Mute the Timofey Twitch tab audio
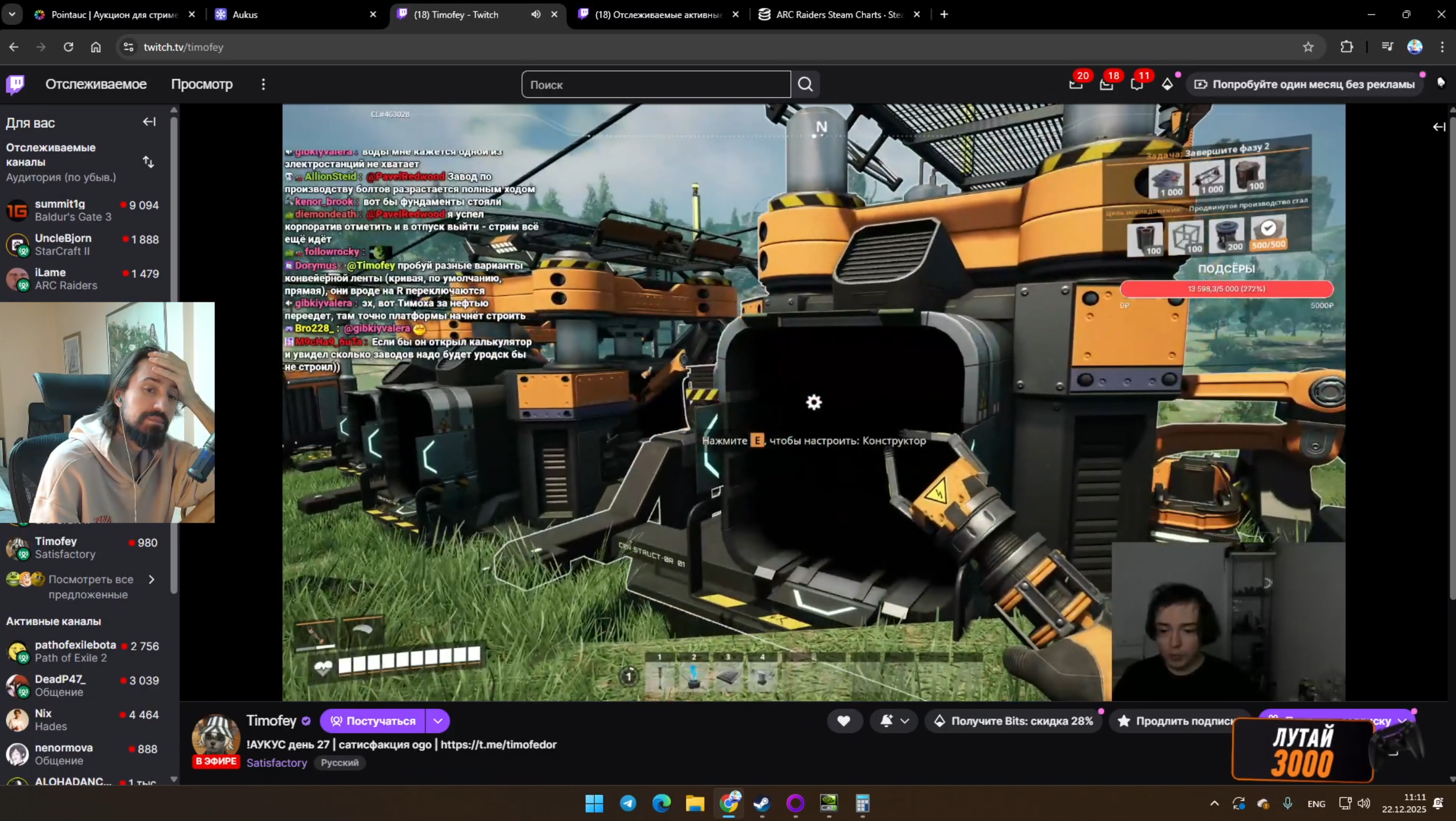This screenshot has width=1456, height=821. click(536, 14)
